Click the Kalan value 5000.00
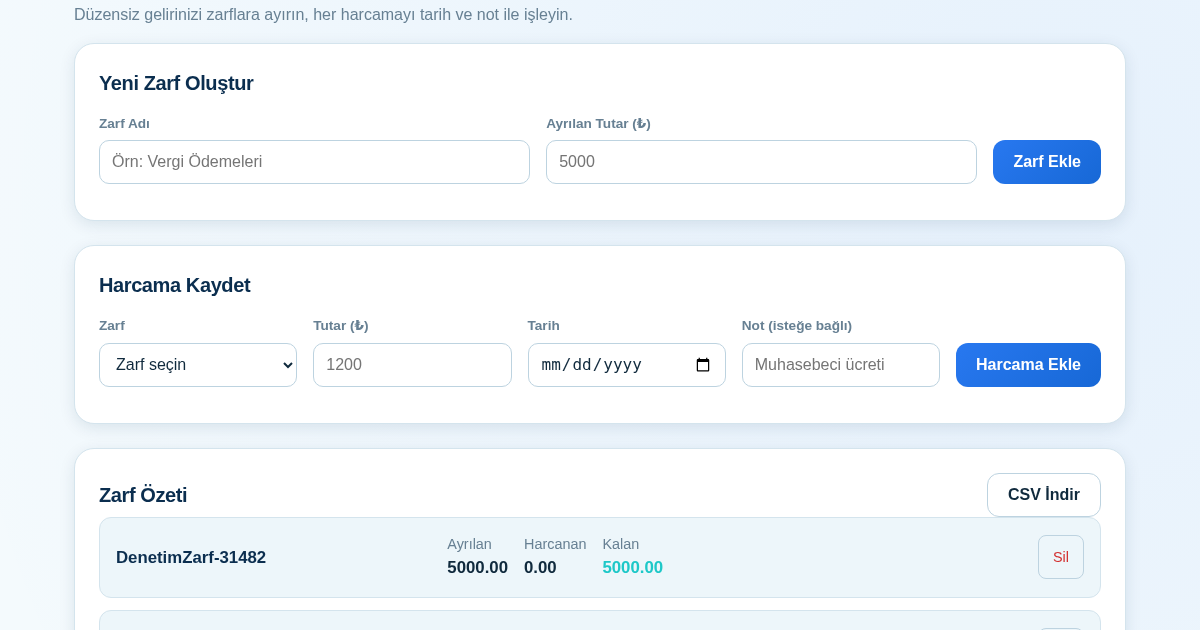 (632, 568)
